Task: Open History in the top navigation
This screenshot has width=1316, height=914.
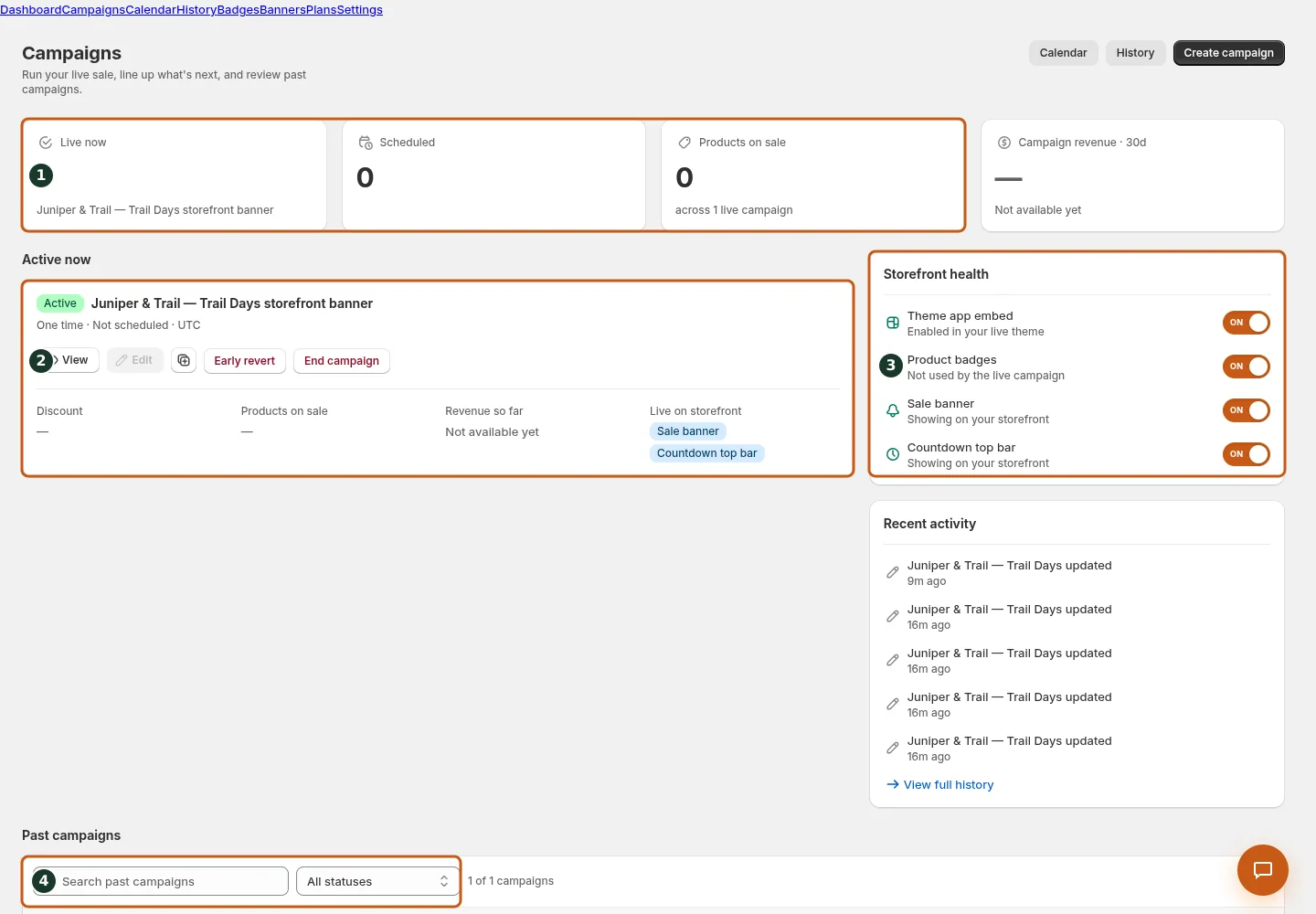Action: pyautogui.click(x=196, y=10)
